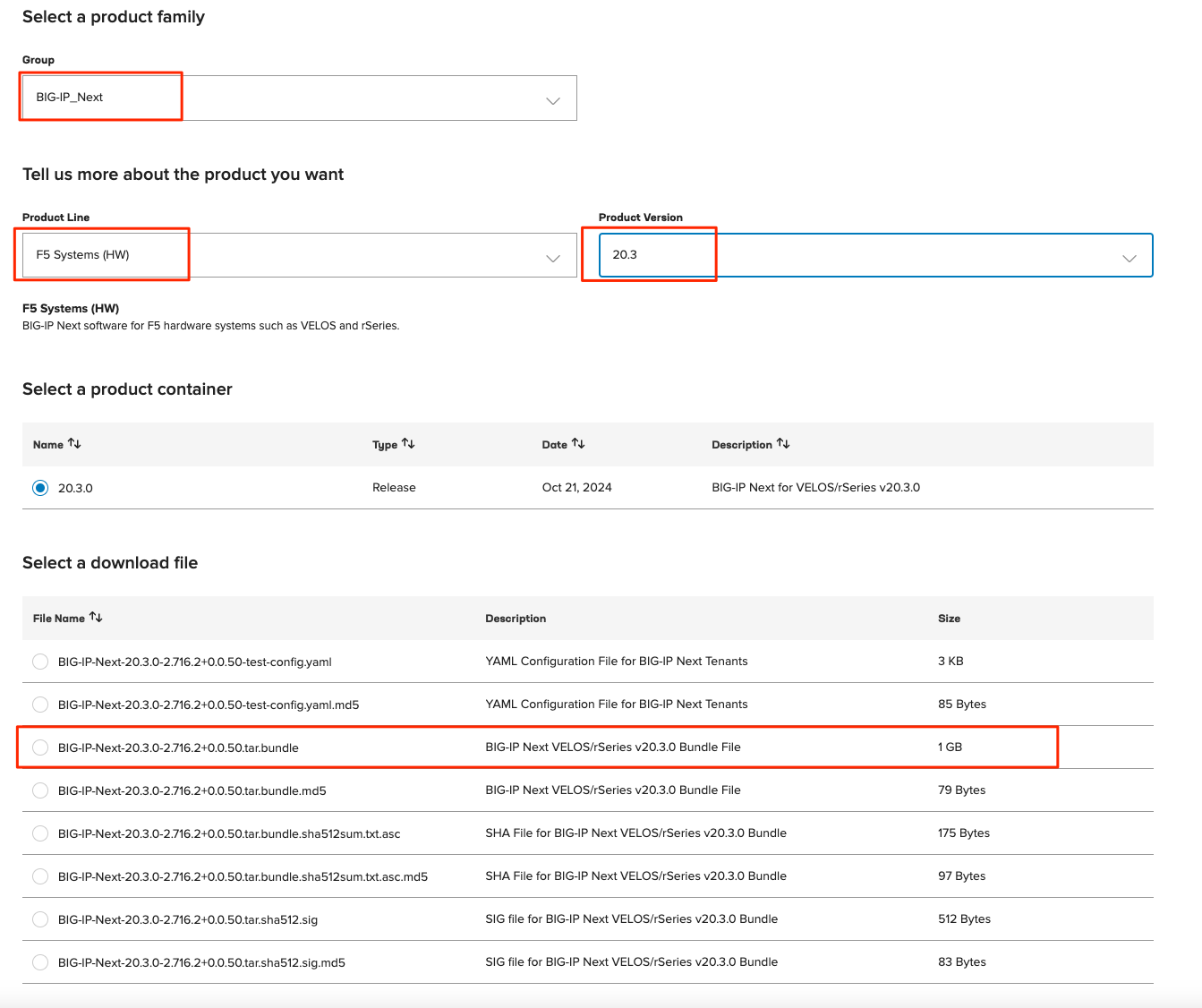Click the 20.3.0 container name text

[75, 488]
